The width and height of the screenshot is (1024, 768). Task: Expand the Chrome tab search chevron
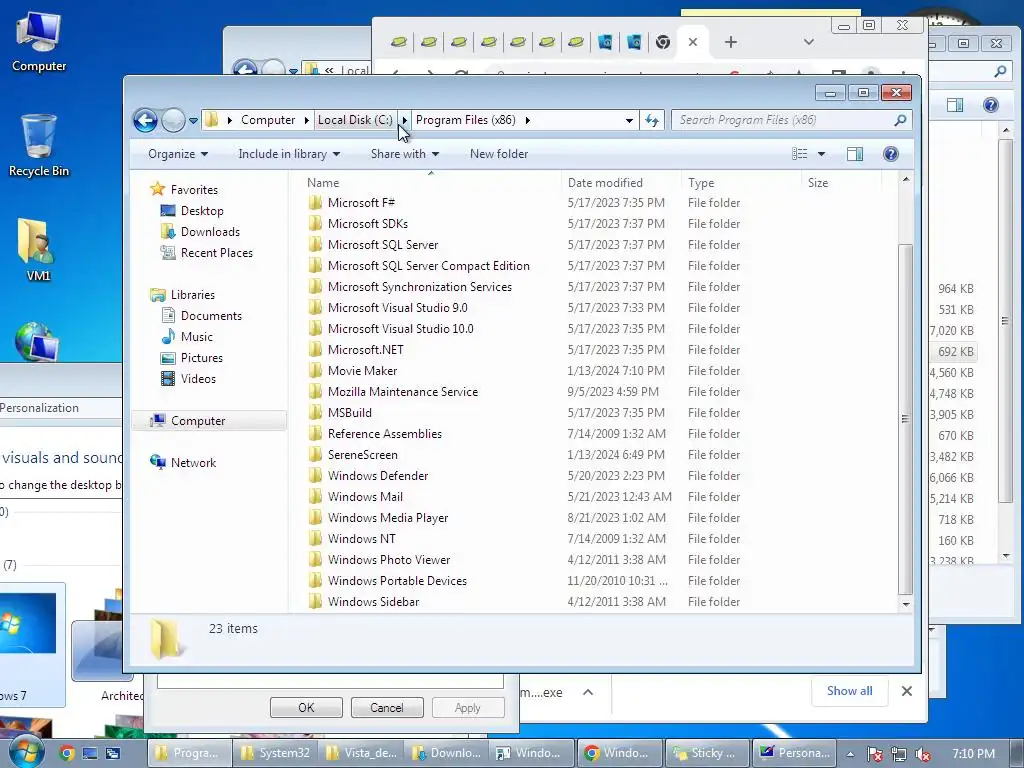[808, 42]
